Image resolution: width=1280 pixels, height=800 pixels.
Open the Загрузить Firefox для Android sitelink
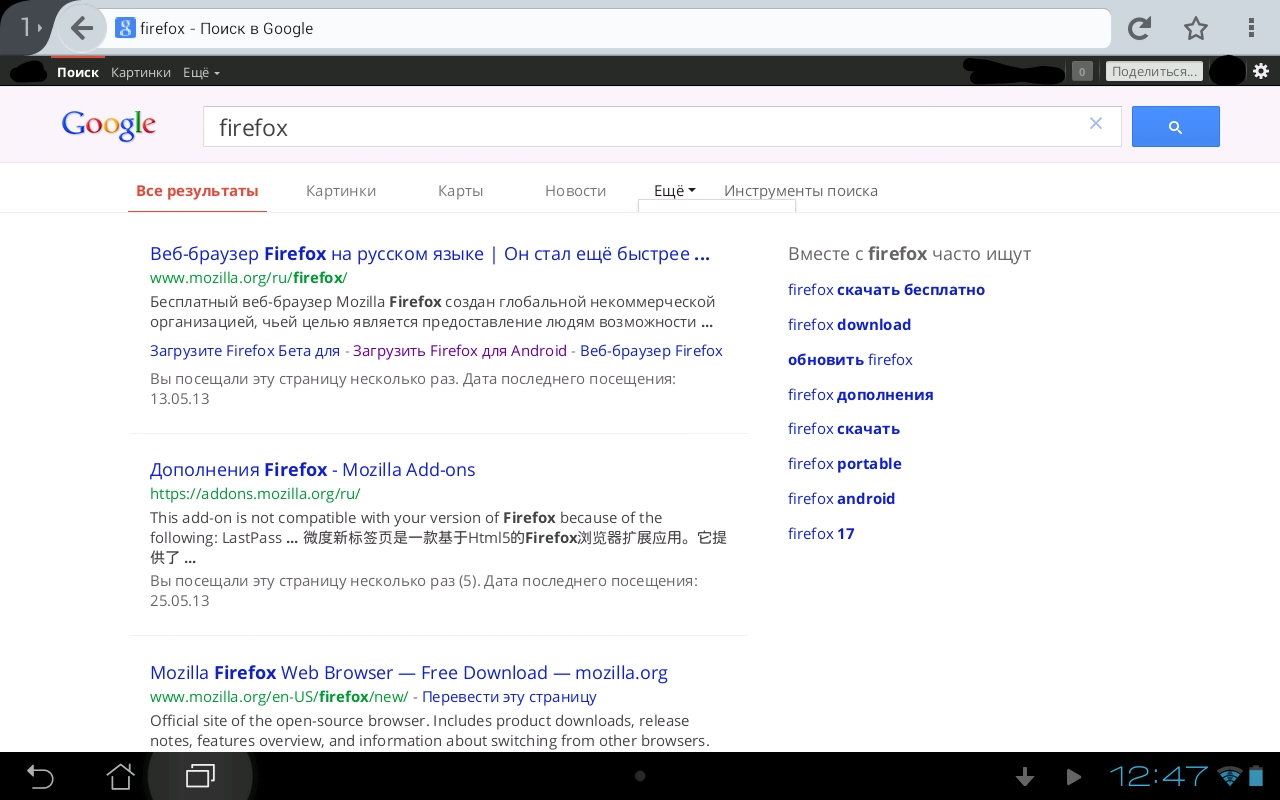[460, 351]
